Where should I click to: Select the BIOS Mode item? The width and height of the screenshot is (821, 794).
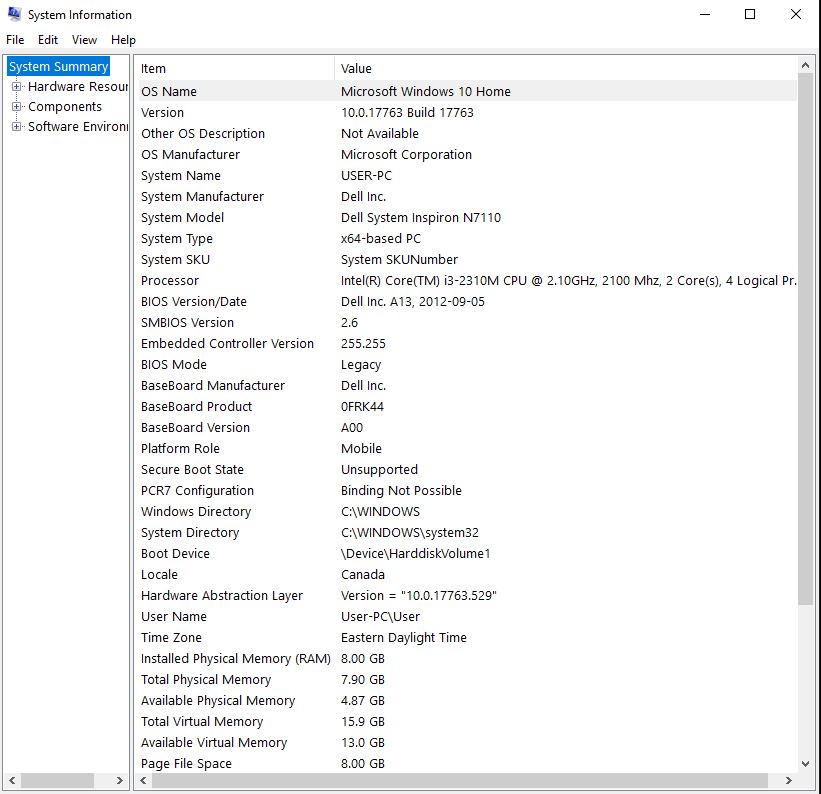tap(173, 364)
